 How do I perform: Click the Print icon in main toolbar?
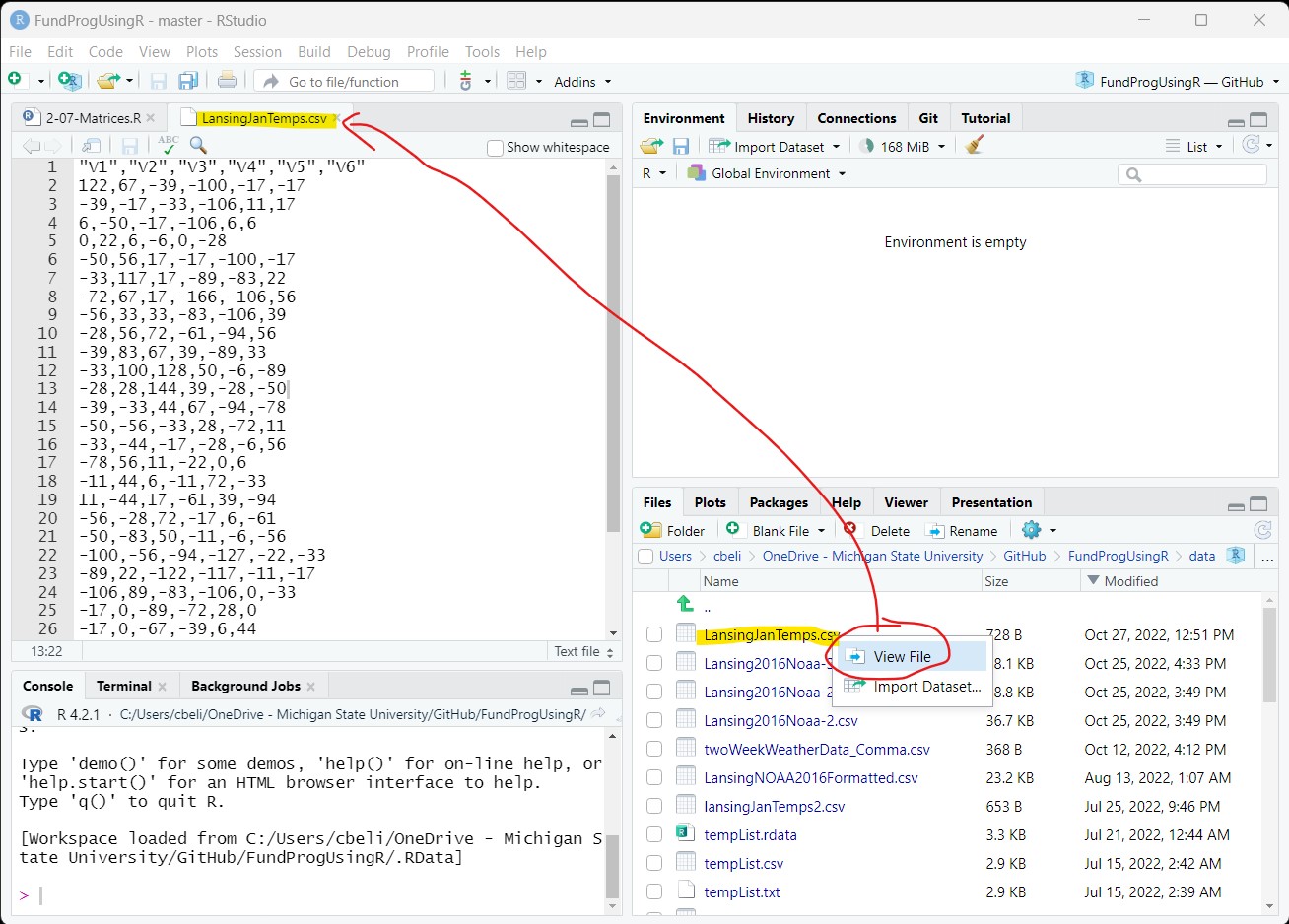click(x=227, y=81)
